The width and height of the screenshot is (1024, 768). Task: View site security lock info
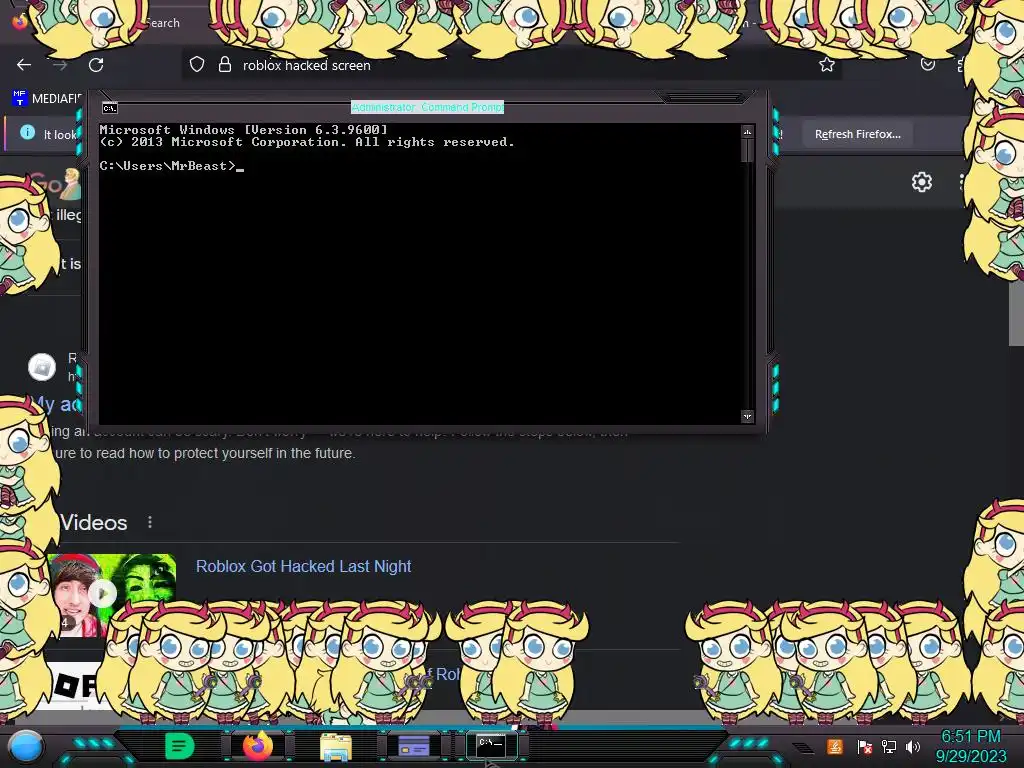tap(225, 65)
